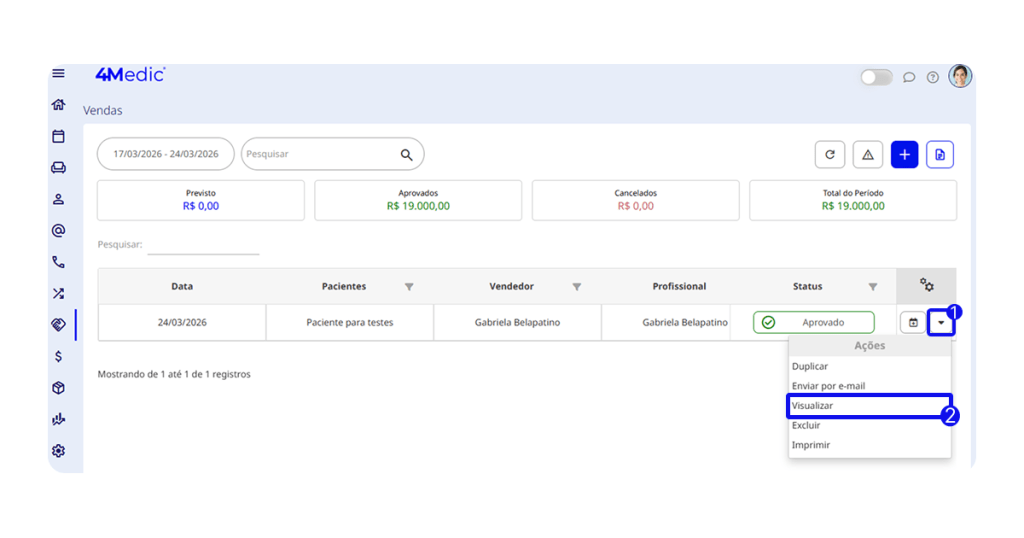The image size is (1024, 538).
Task: Click the warning triangle icon button
Action: [x=867, y=154]
